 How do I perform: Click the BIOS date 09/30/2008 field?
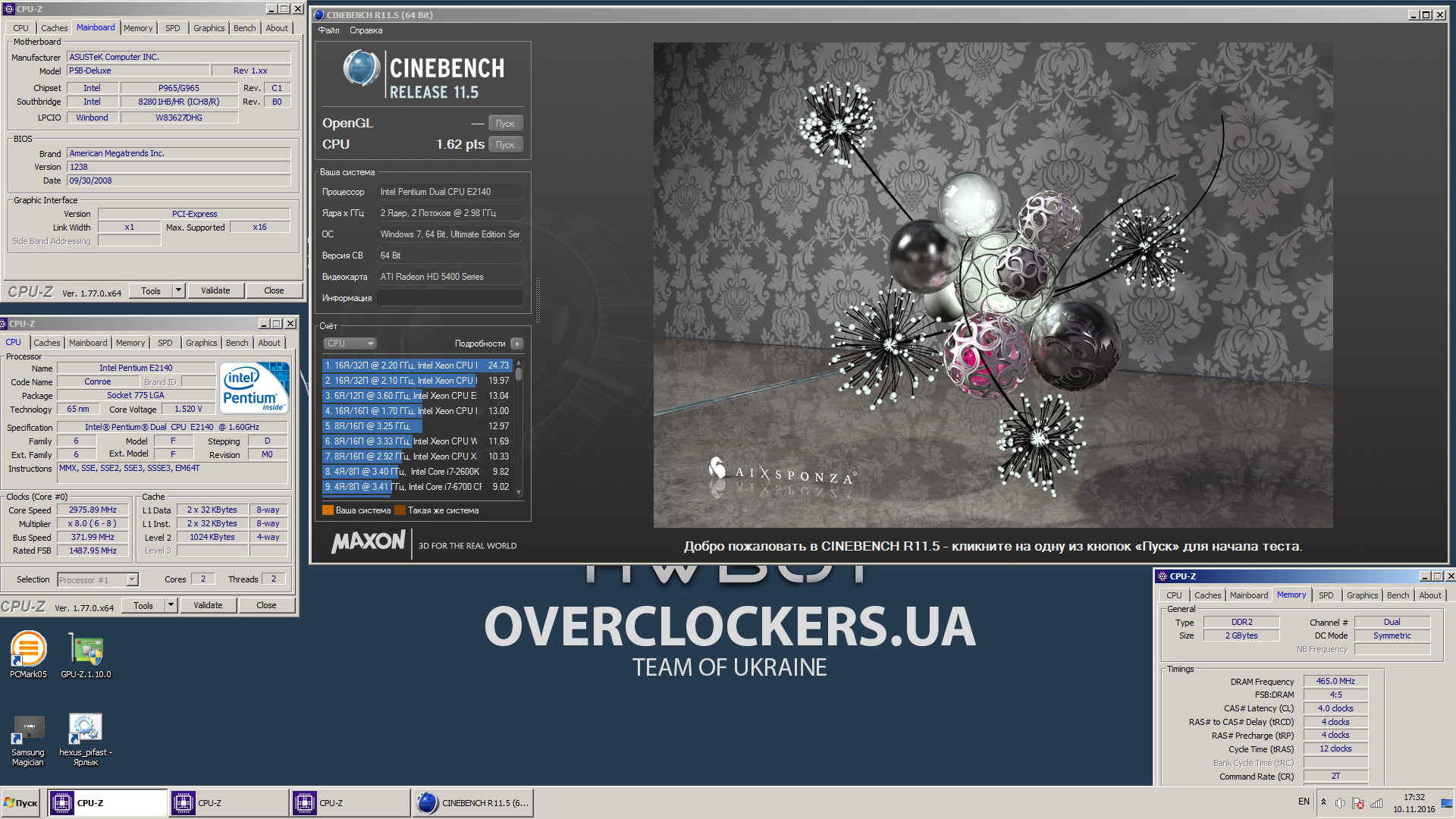[178, 180]
